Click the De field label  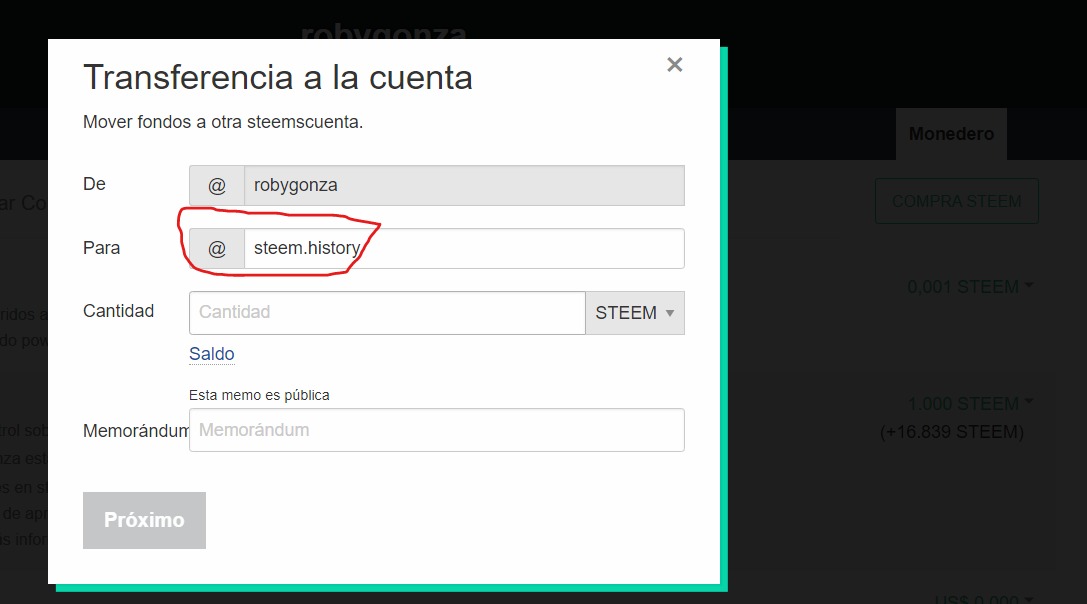pyautogui.click(x=94, y=184)
